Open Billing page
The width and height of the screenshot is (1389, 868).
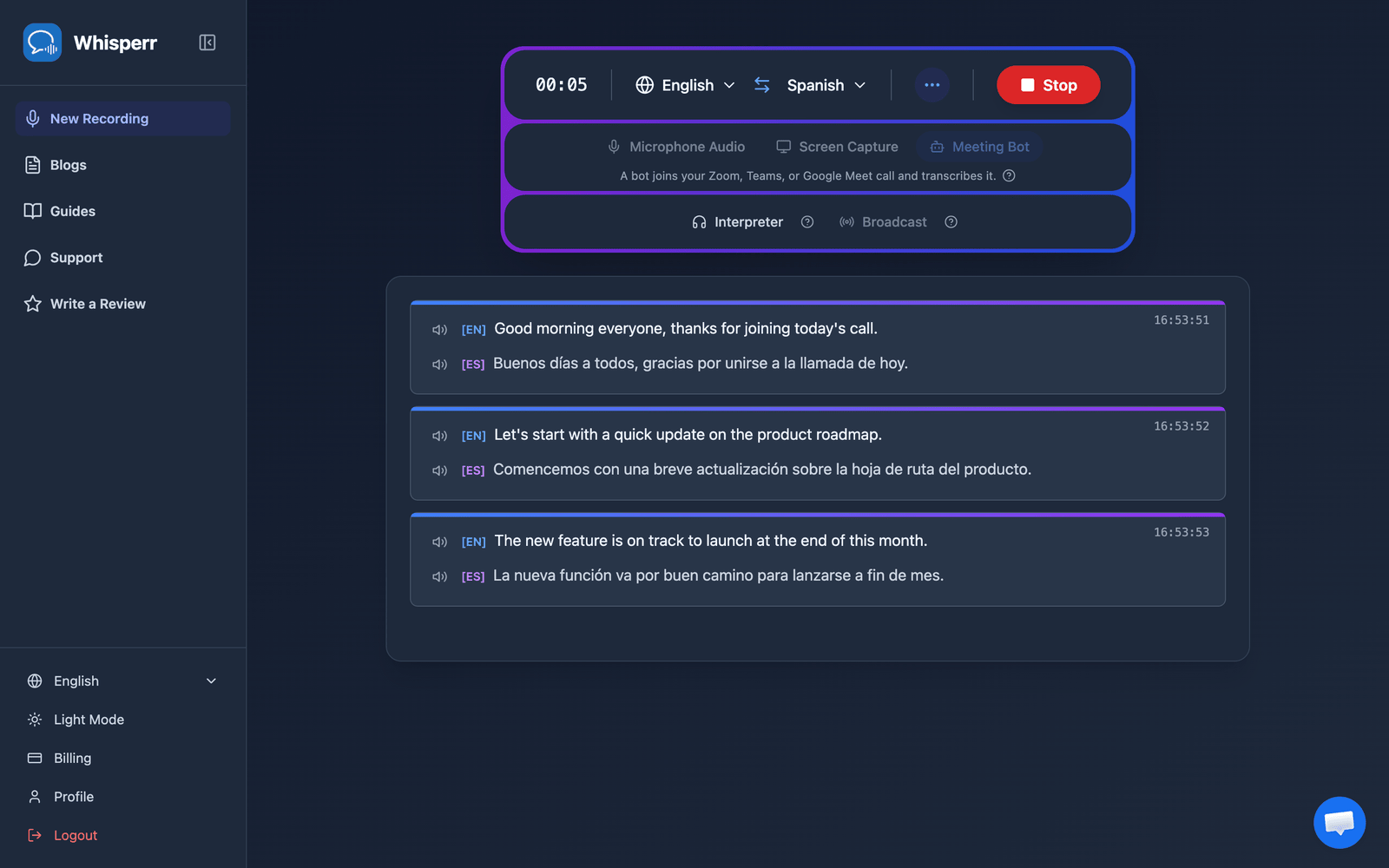122,758
